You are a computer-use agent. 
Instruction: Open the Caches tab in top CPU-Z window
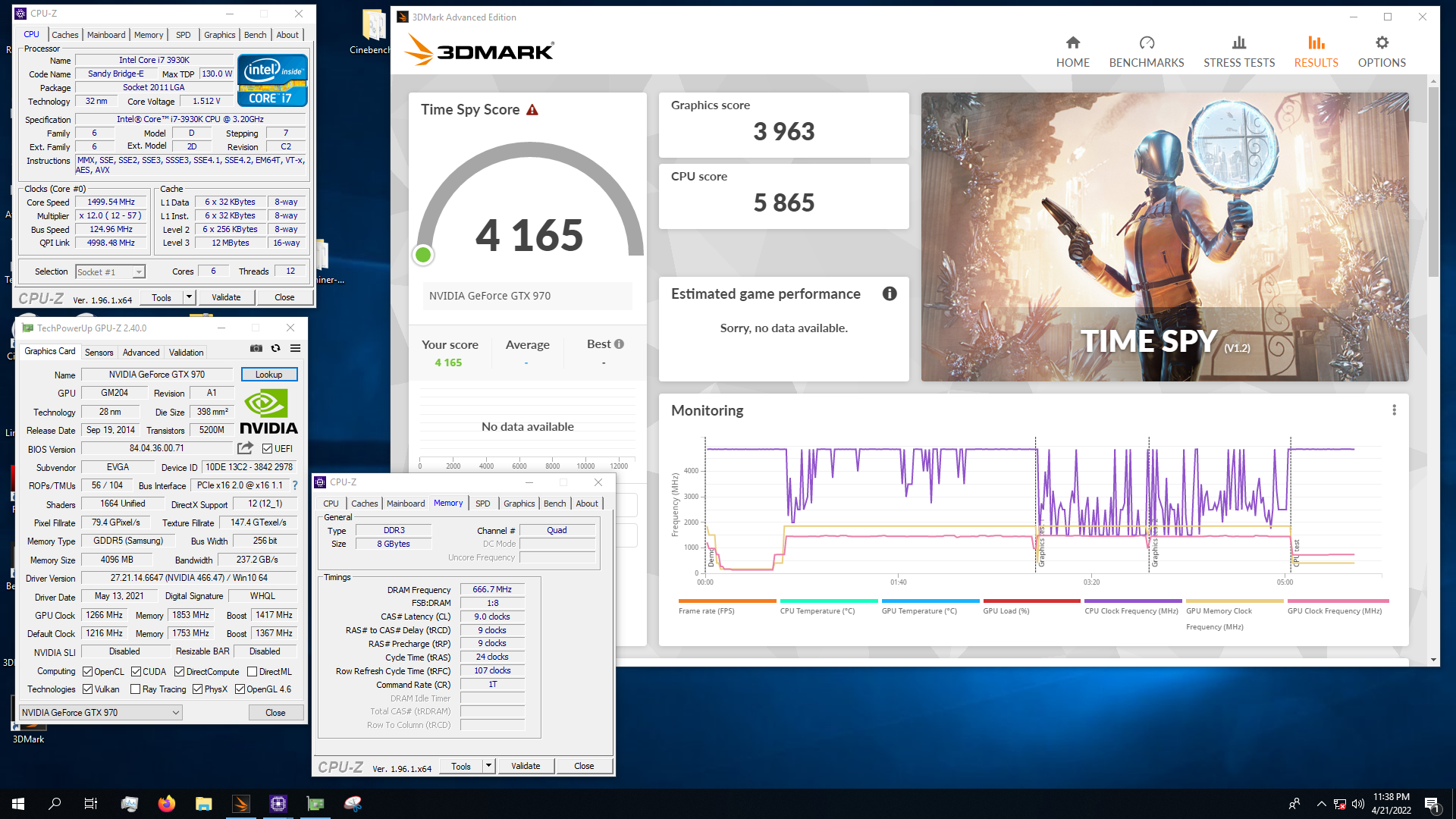(64, 35)
